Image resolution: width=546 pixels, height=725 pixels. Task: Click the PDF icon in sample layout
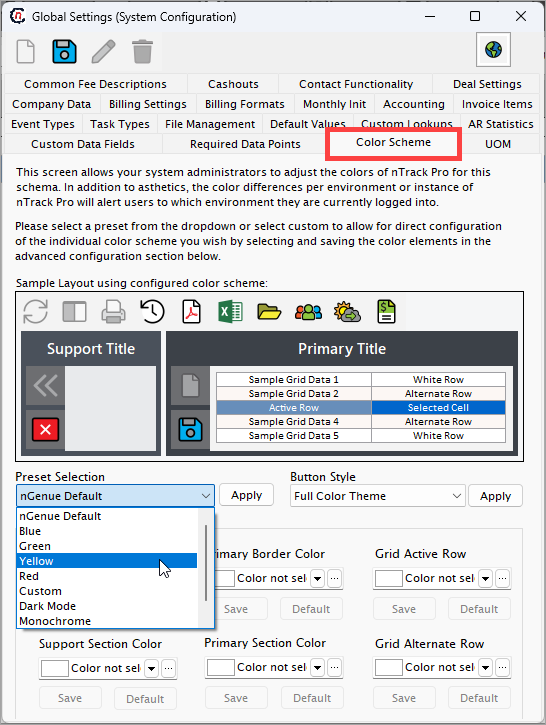coord(191,311)
